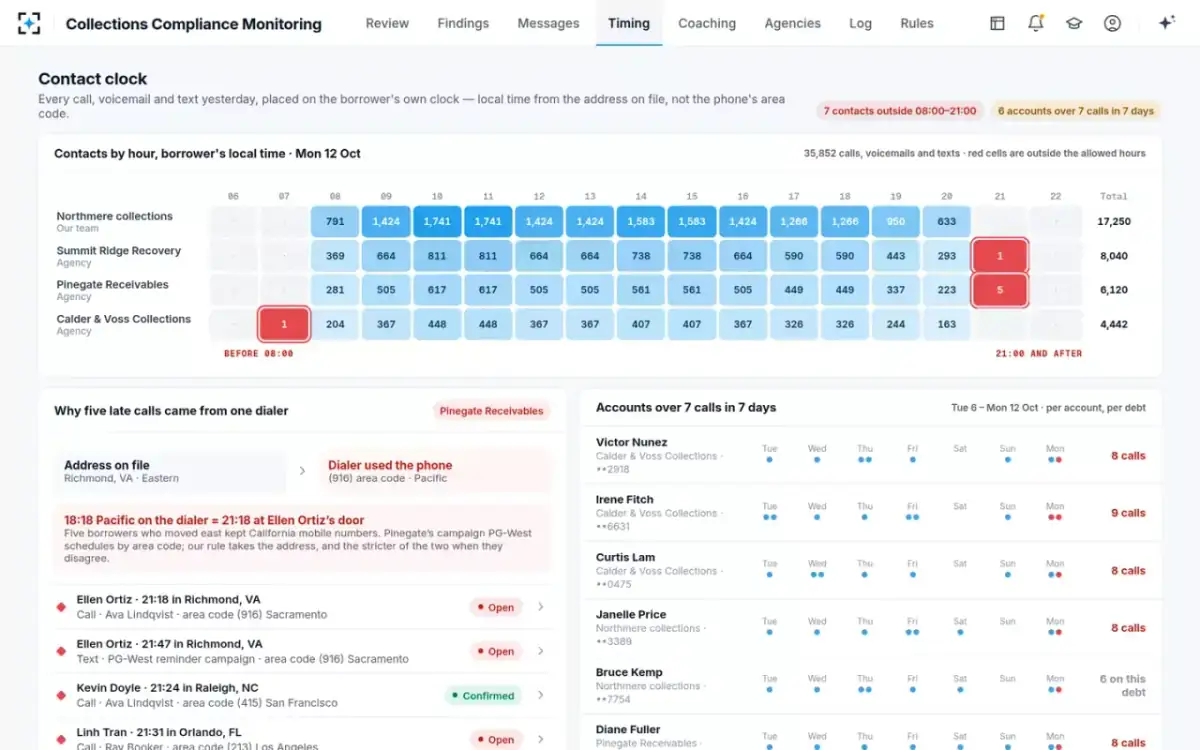Click the Confirmed status on Kevin Doyle row
1200x750 pixels.
pos(483,695)
